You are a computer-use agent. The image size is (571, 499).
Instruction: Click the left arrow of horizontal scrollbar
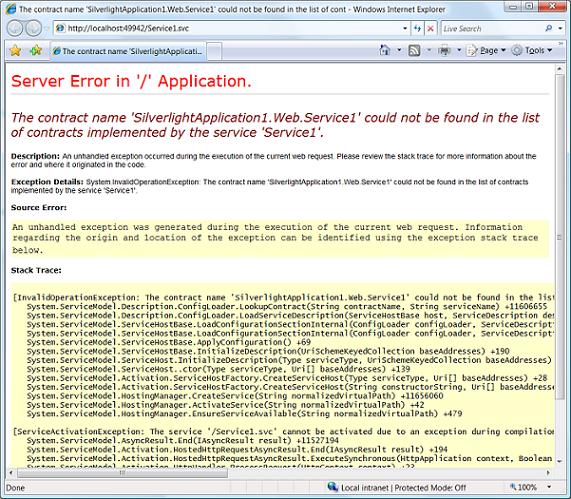11,473
